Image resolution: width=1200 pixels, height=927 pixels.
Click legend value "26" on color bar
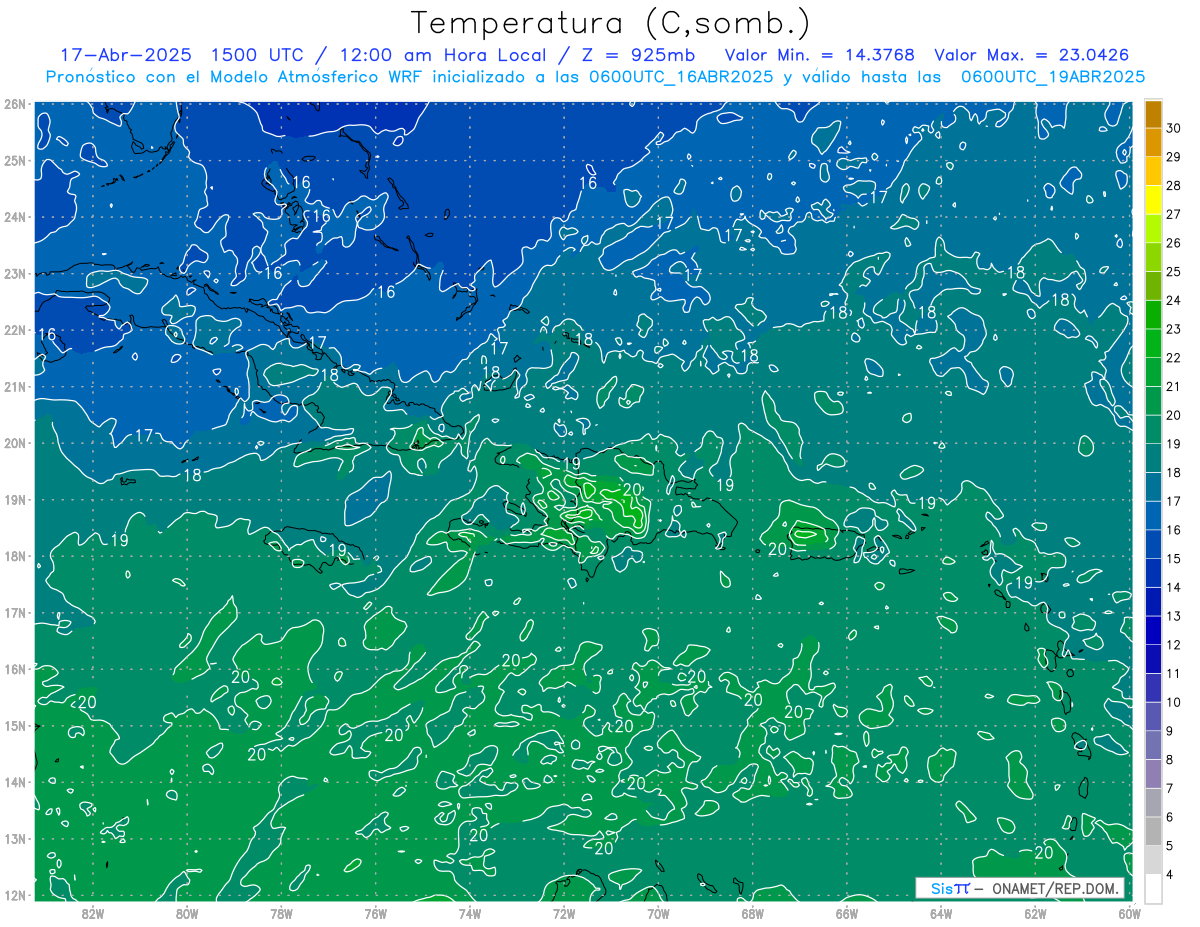(x=1174, y=243)
